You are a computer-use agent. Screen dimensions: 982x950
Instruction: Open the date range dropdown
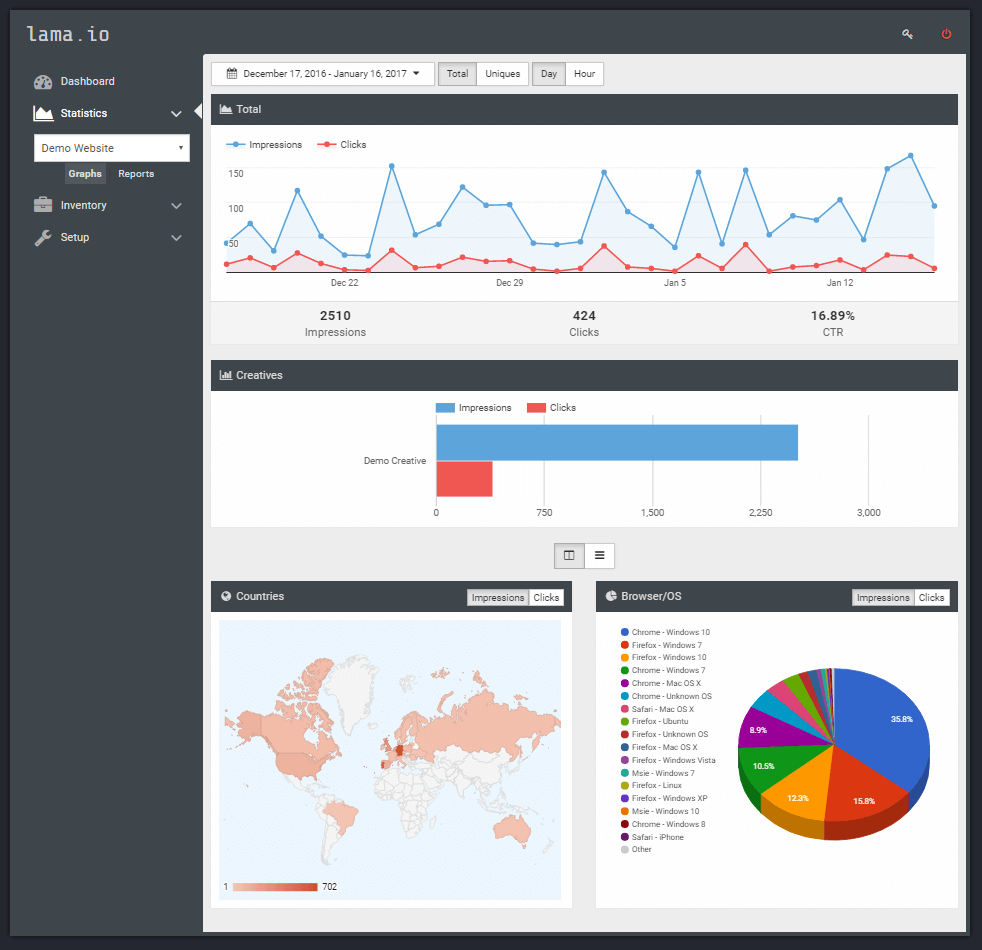tap(323, 74)
